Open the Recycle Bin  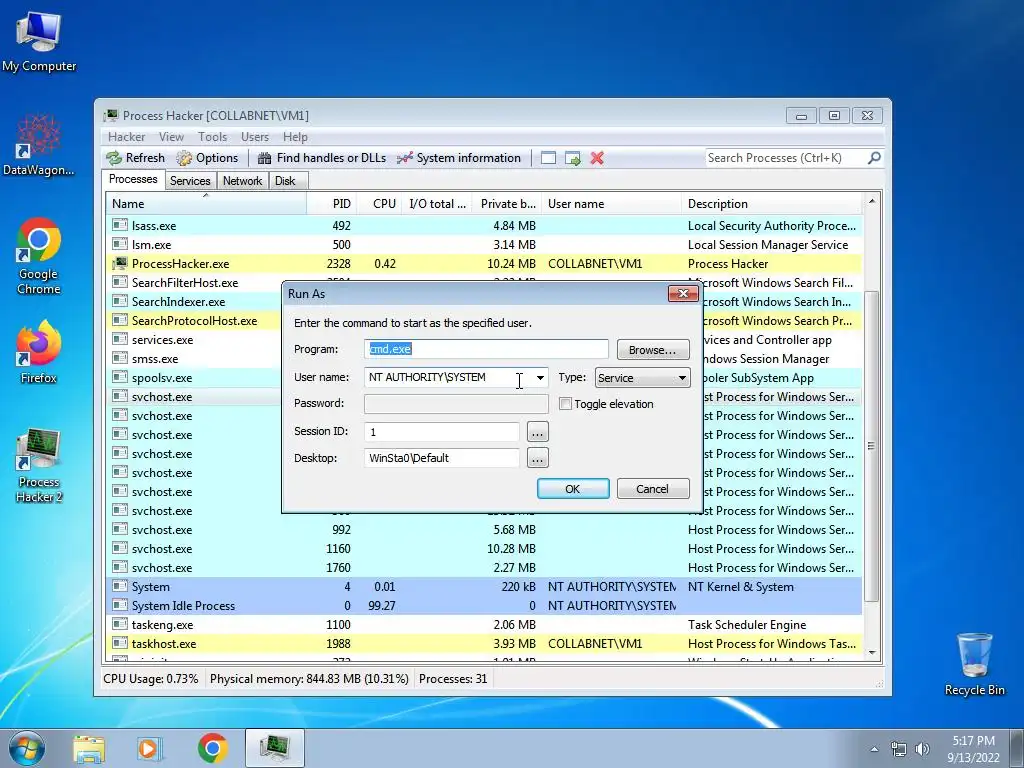tap(974, 664)
